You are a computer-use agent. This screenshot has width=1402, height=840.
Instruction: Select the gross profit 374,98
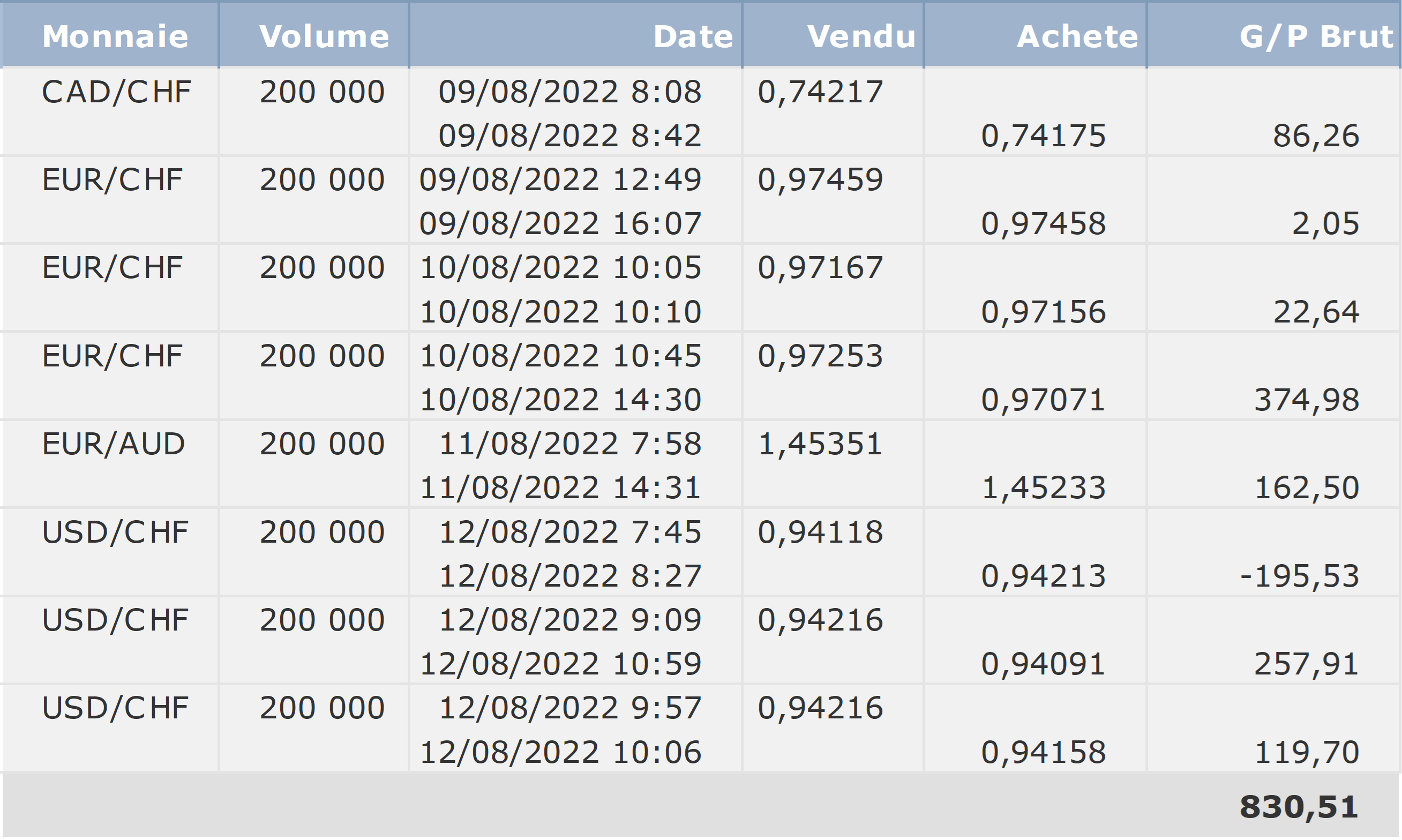(1307, 400)
